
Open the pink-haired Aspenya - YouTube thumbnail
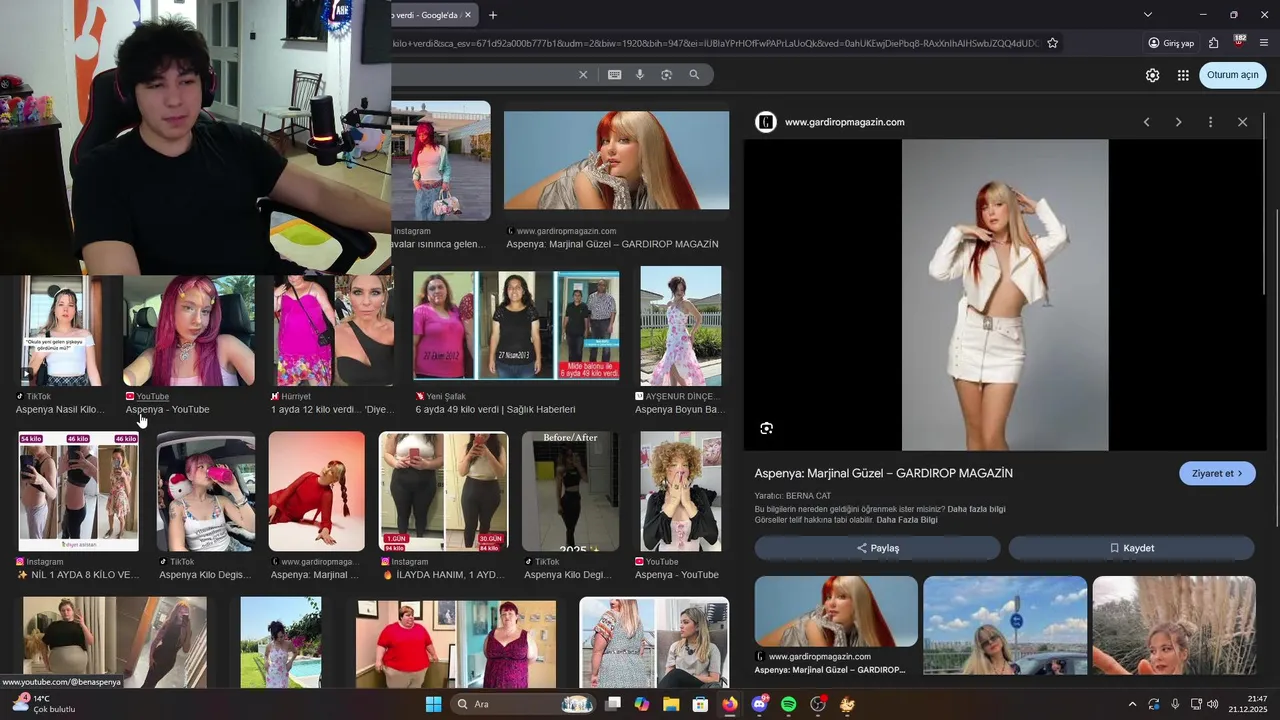(x=189, y=330)
